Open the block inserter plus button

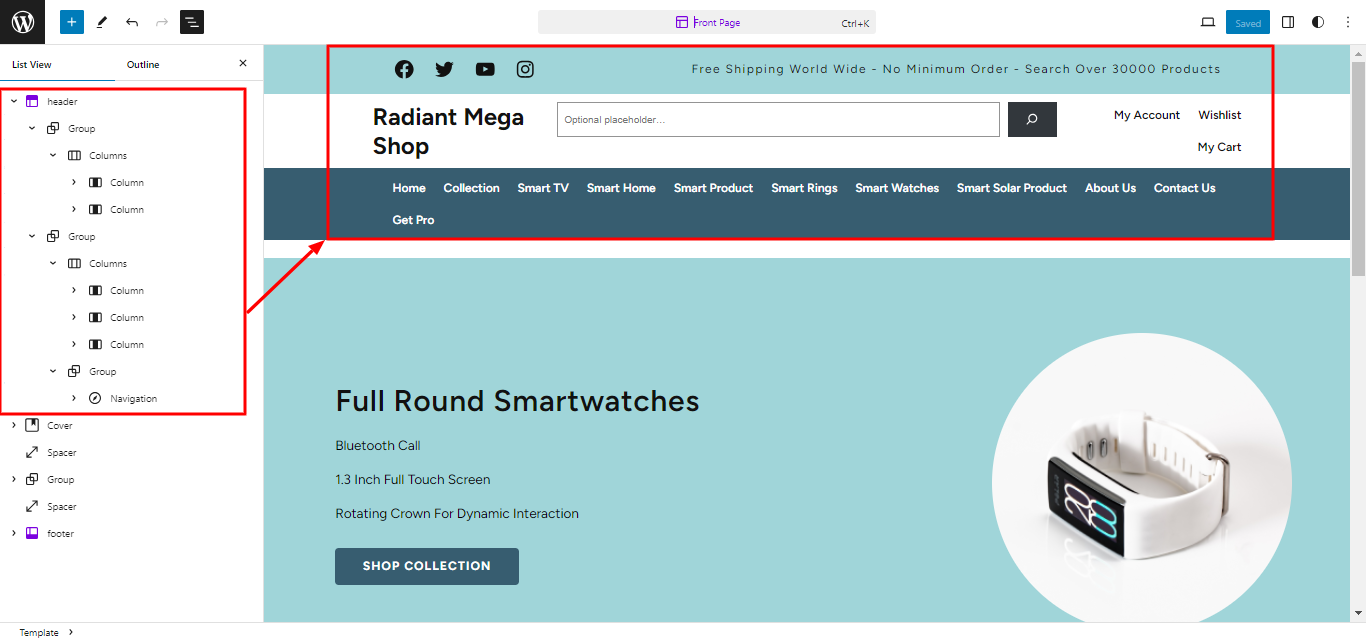pos(71,22)
